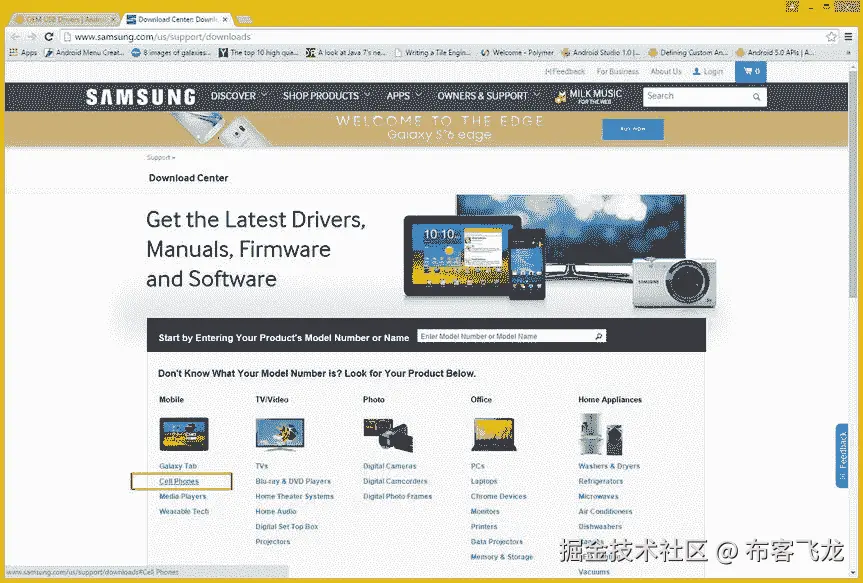Expand the APPS menu

coord(404,96)
